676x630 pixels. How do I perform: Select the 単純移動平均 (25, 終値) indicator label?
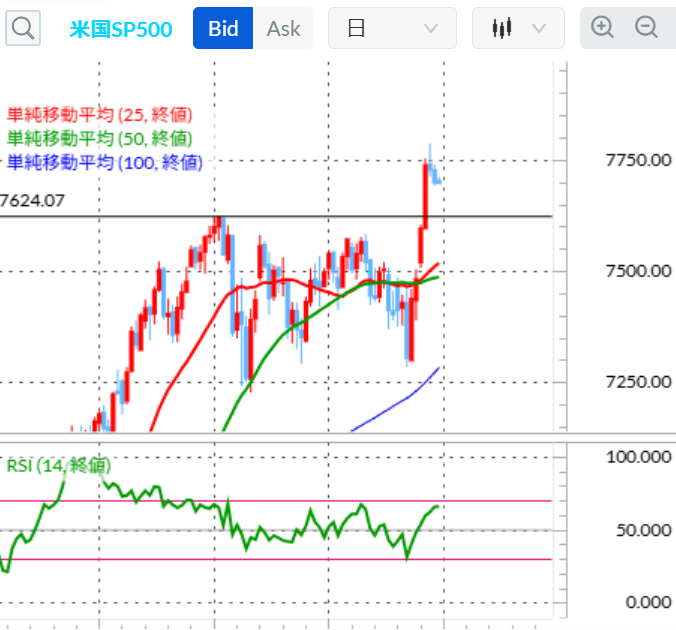100,115
